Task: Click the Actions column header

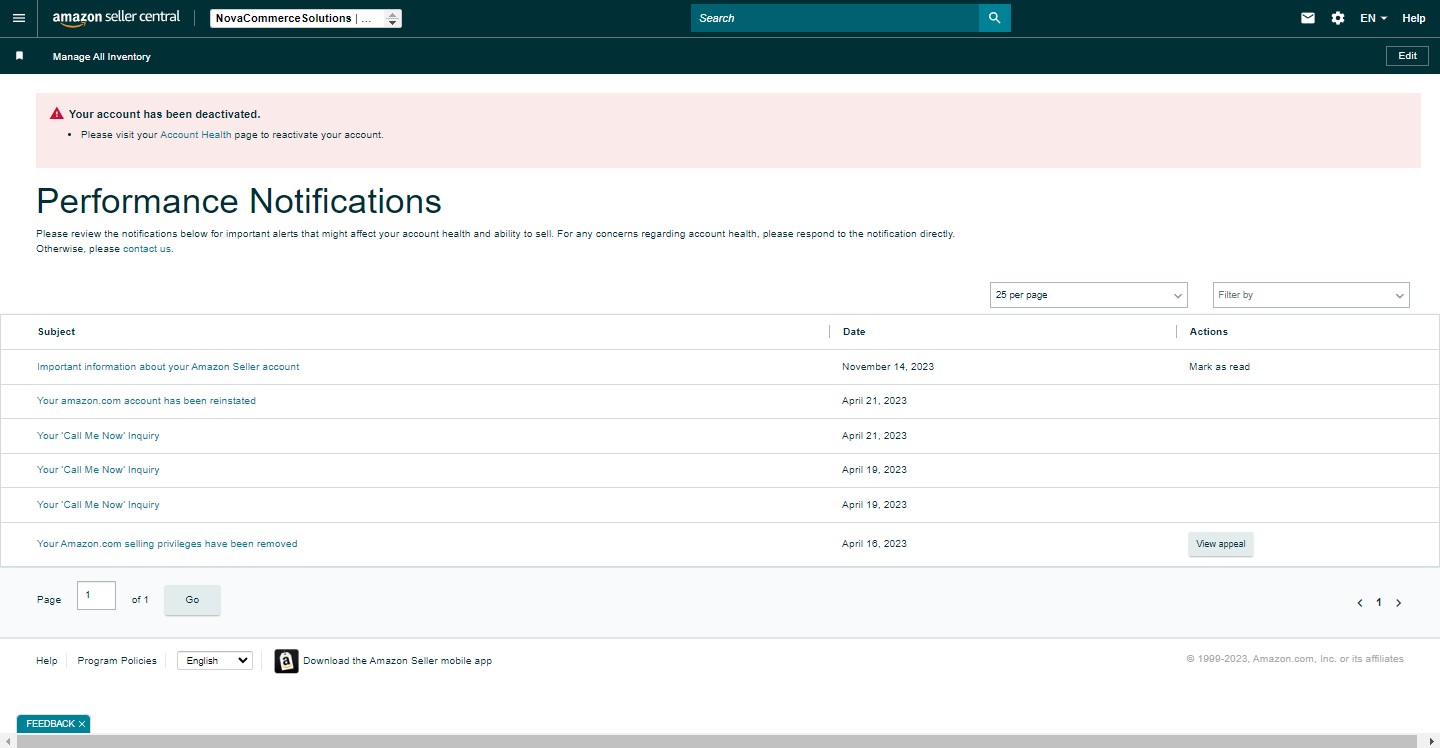Action: click(x=1208, y=332)
